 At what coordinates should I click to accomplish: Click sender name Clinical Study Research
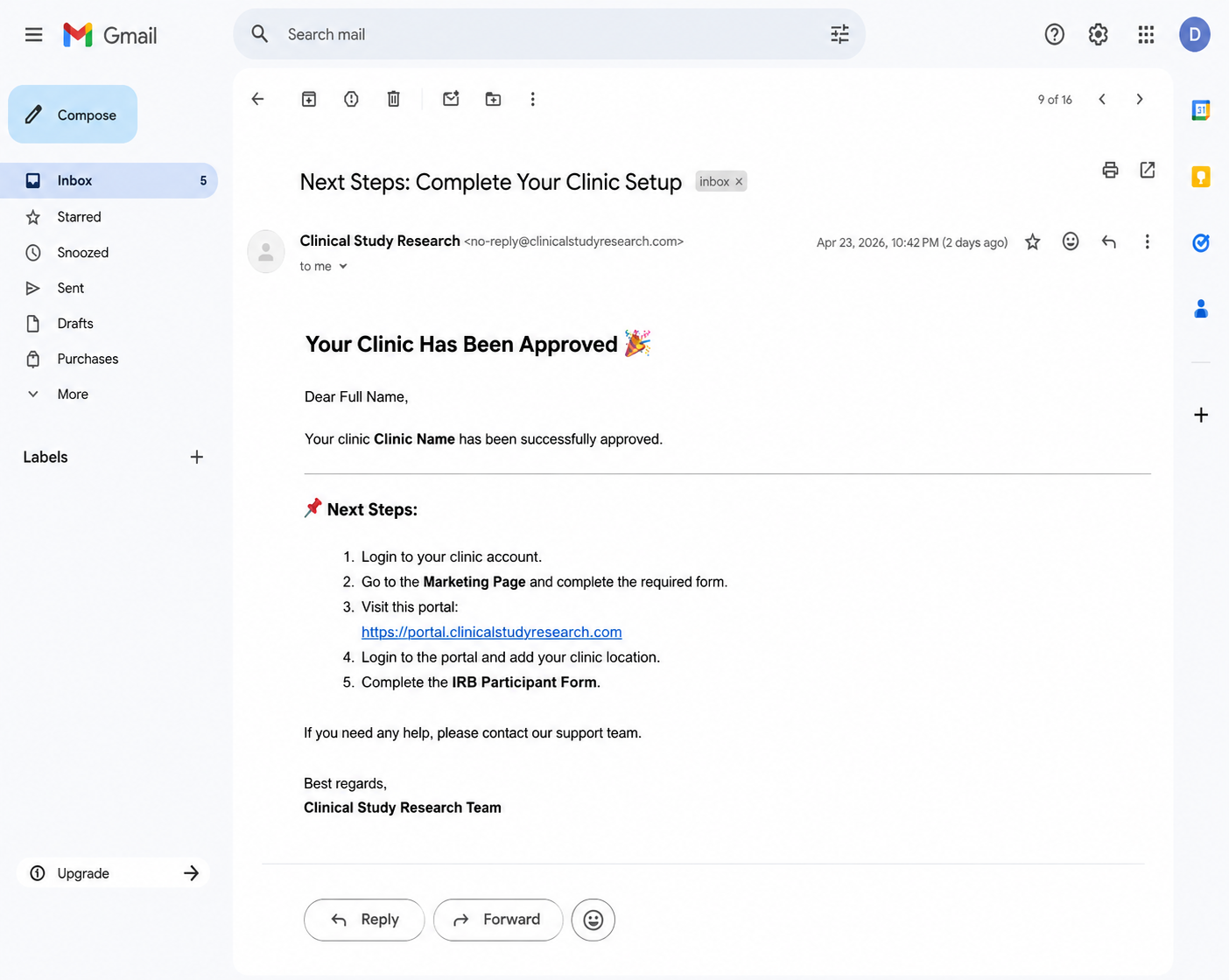point(380,241)
